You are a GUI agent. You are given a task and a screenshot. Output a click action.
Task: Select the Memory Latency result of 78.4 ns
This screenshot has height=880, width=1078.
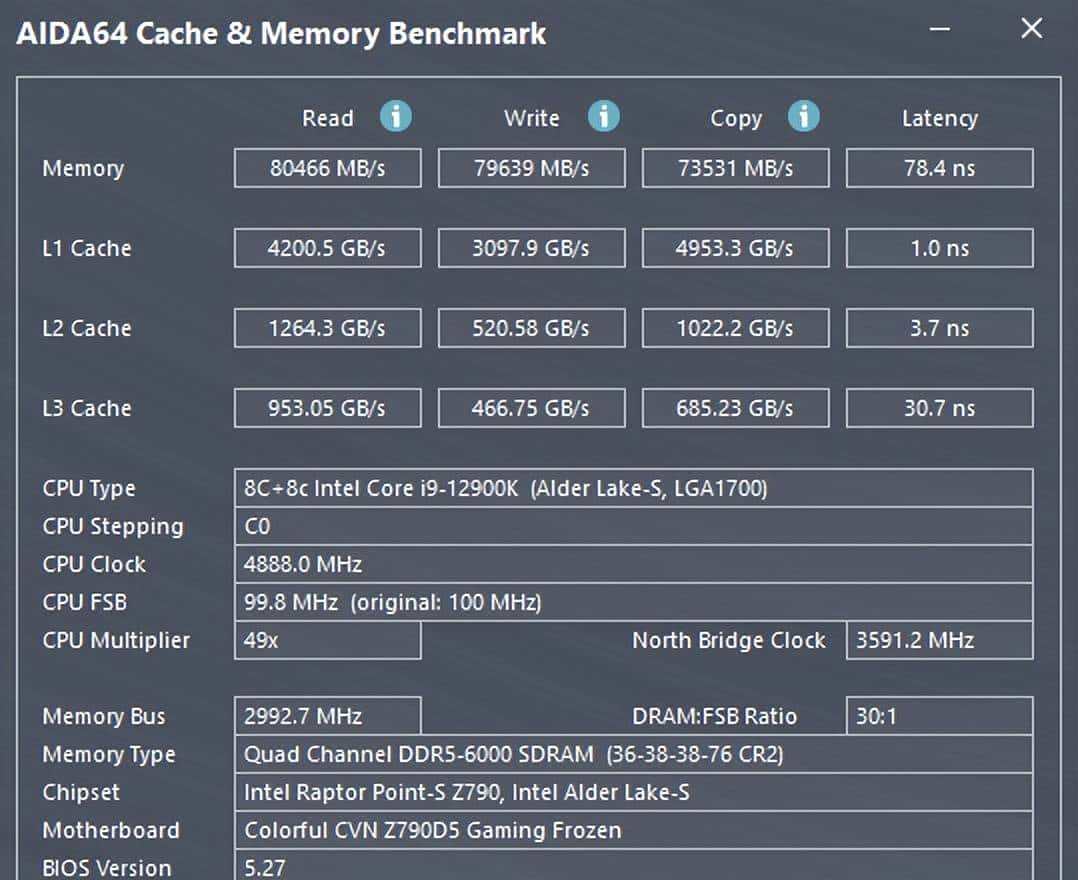coord(939,168)
